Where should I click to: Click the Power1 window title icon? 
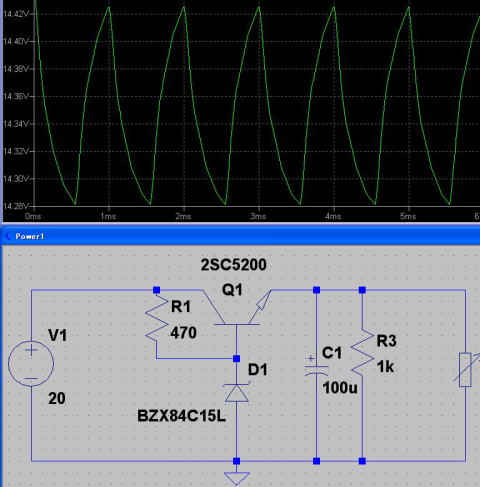click(8, 237)
